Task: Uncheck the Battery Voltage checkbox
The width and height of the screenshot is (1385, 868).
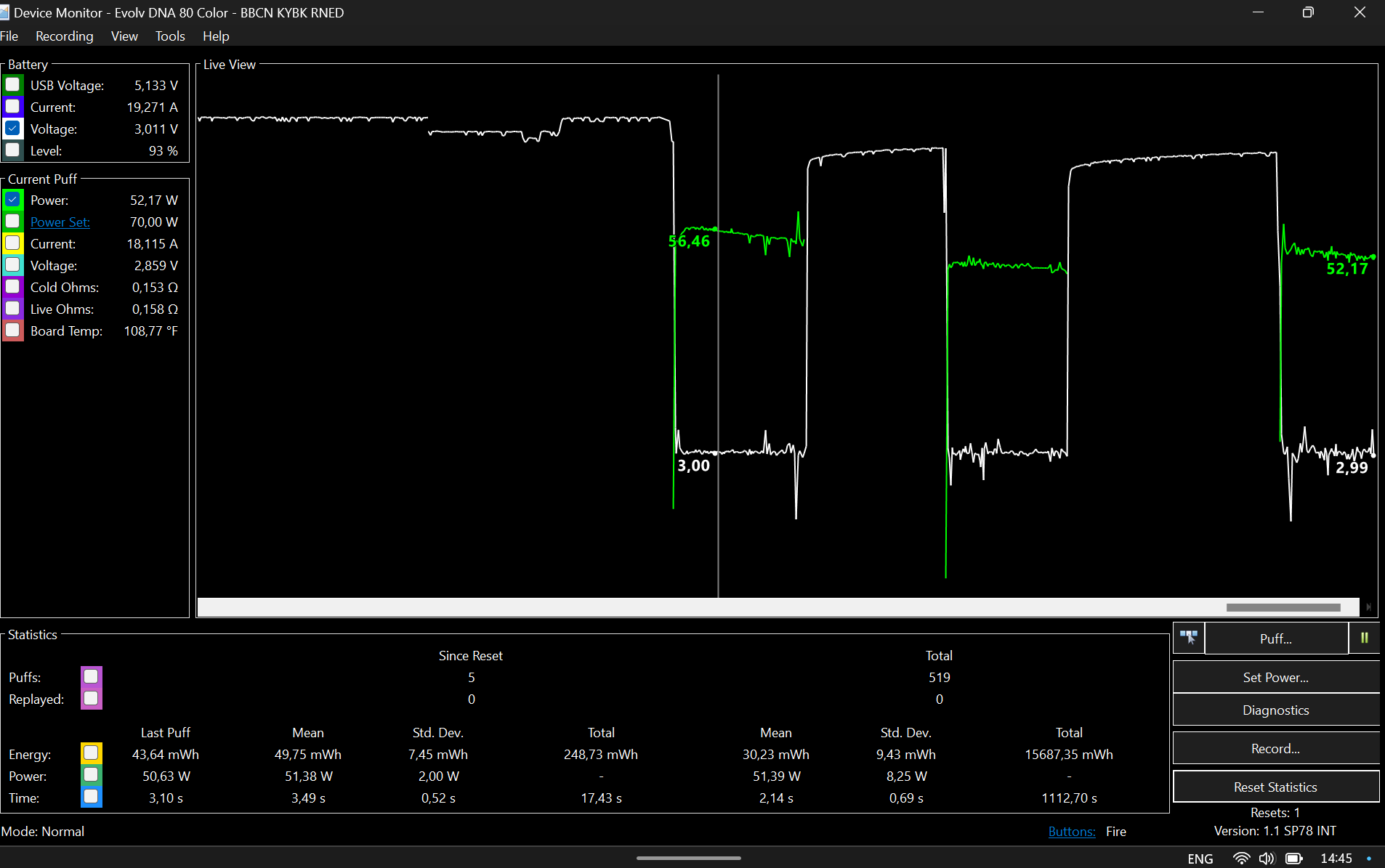Action: pyautogui.click(x=13, y=129)
